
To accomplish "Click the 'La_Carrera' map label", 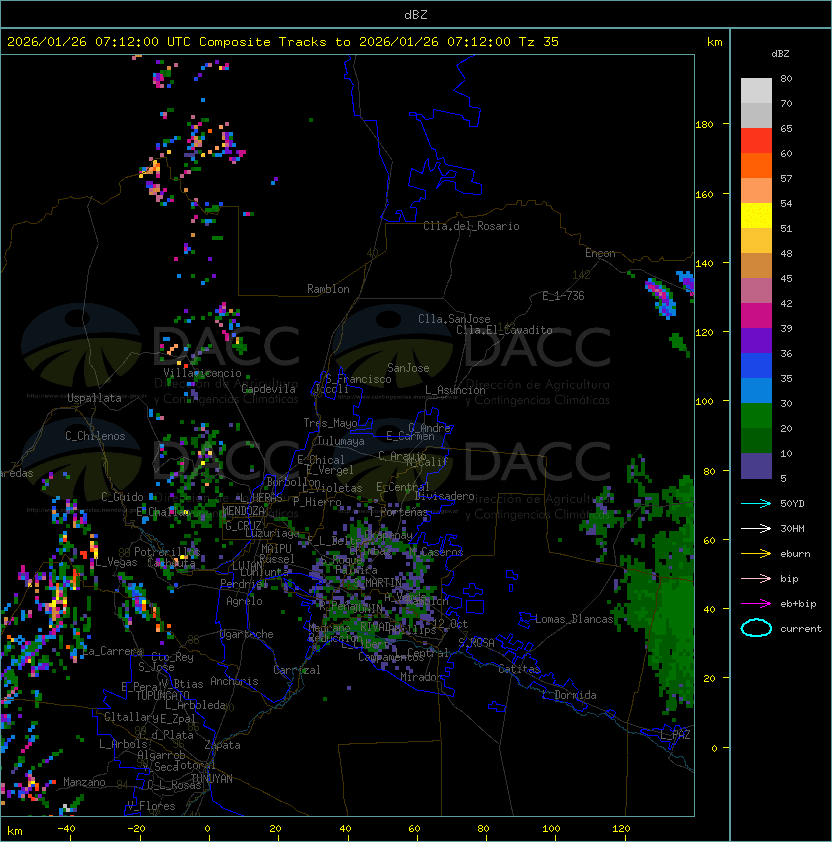I will [113, 651].
